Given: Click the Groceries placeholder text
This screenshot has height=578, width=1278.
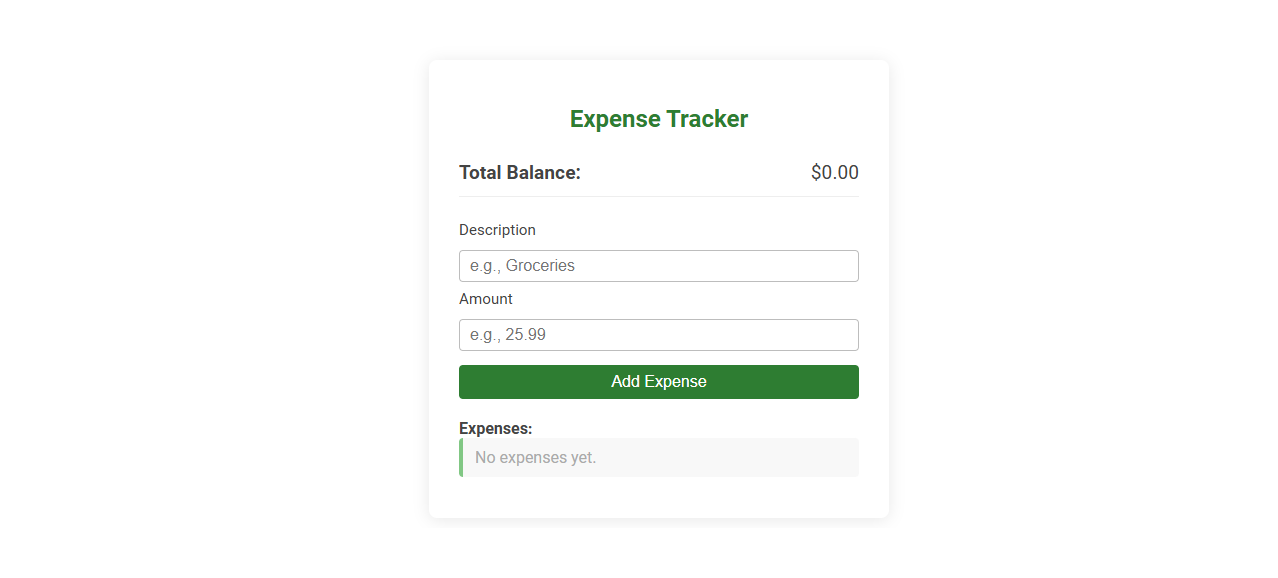Looking at the screenshot, I should 521,265.
